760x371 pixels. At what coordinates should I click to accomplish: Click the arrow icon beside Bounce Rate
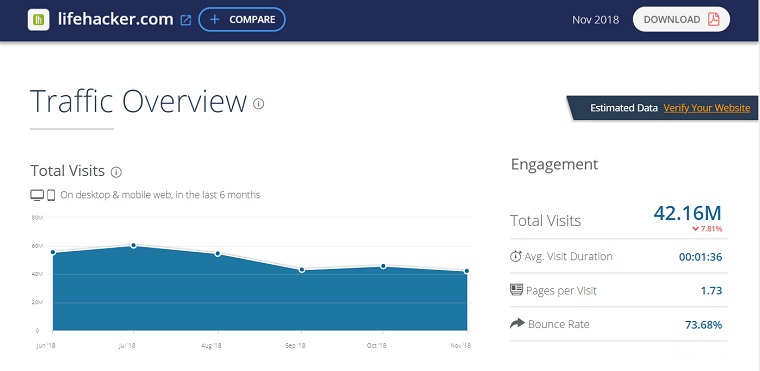point(517,323)
